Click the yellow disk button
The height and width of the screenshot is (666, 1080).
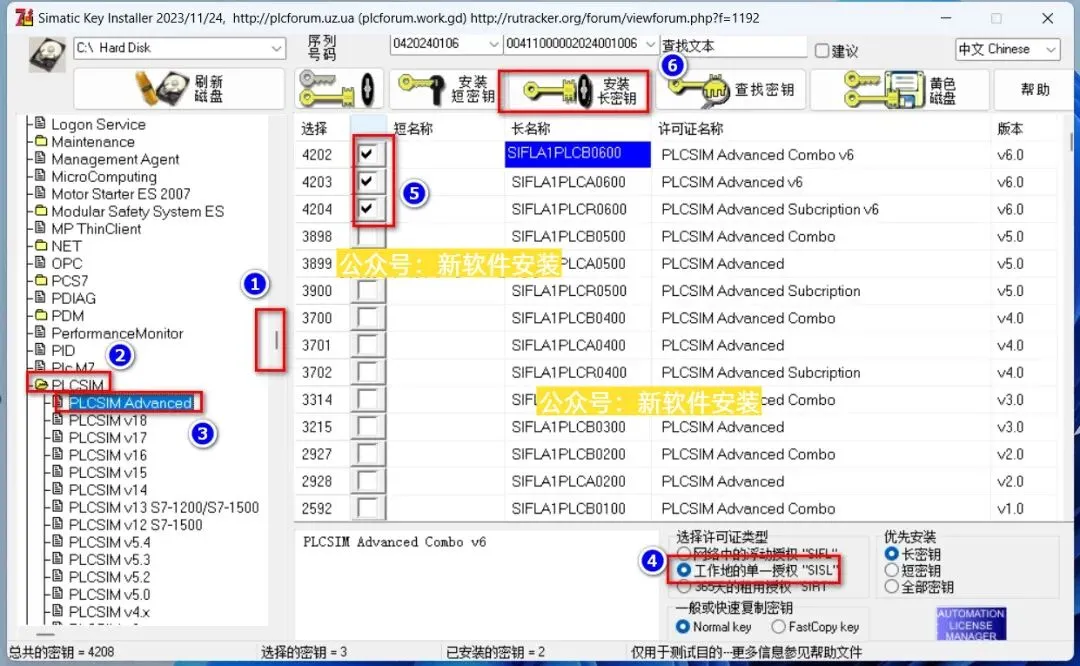pyautogui.click(x=900, y=90)
